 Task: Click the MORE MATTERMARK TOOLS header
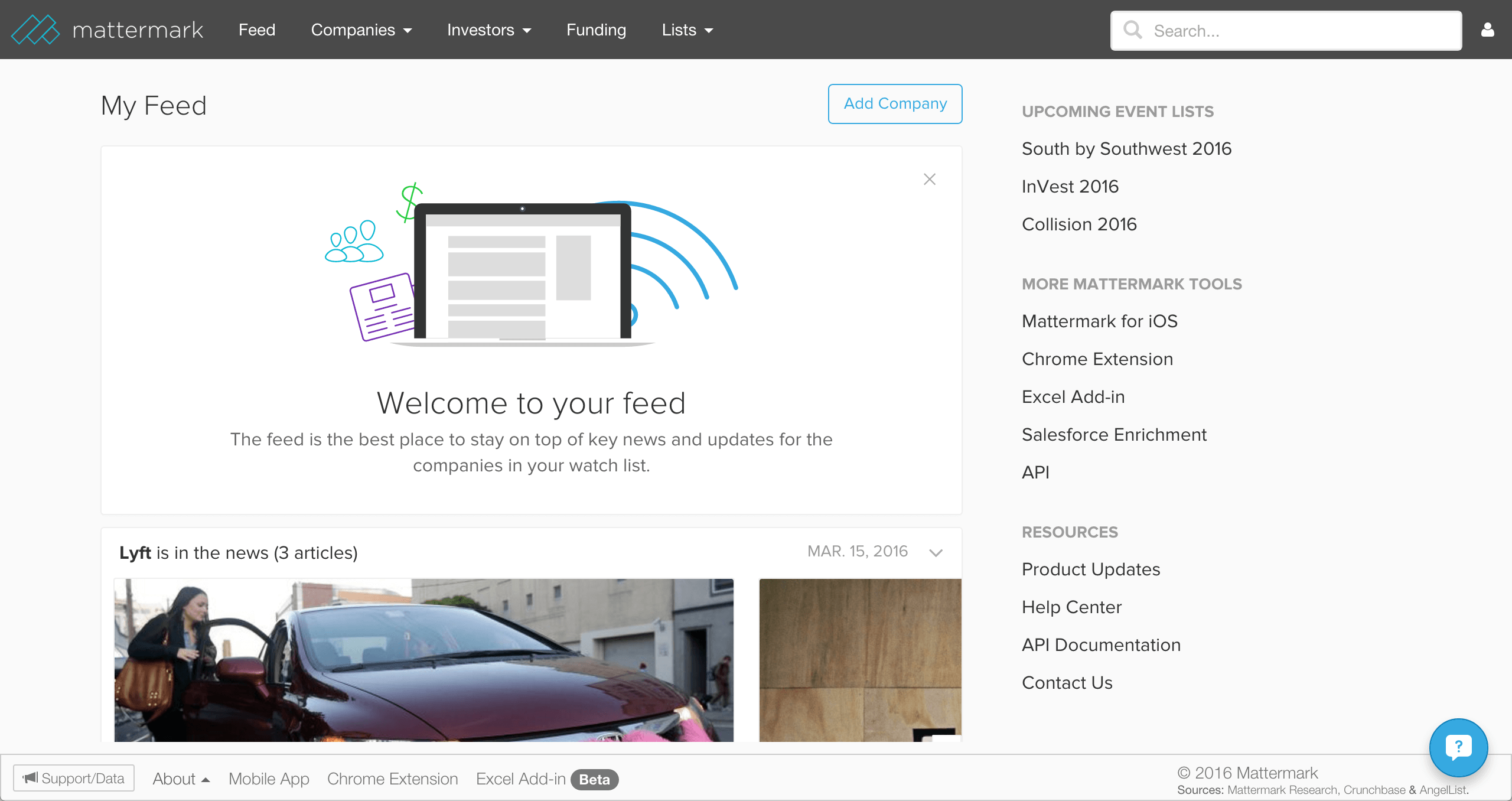coord(1132,284)
